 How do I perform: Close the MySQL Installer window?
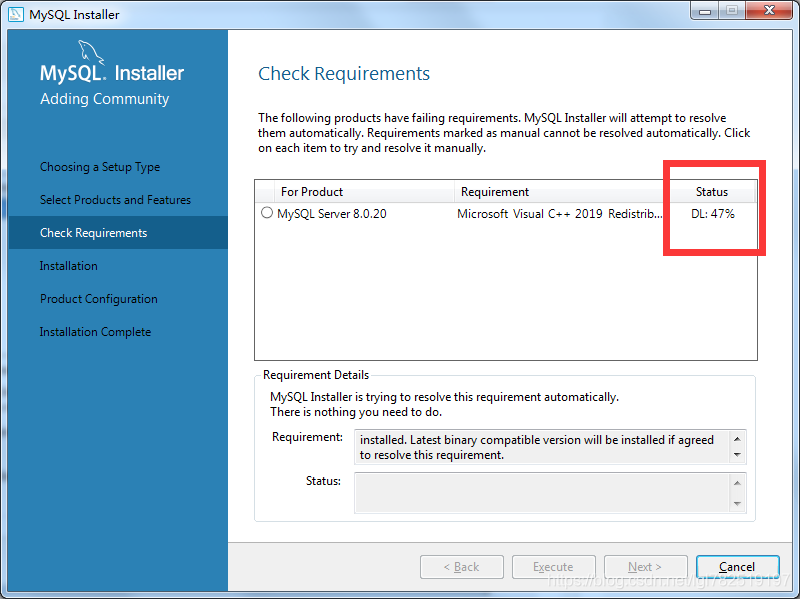(x=769, y=11)
